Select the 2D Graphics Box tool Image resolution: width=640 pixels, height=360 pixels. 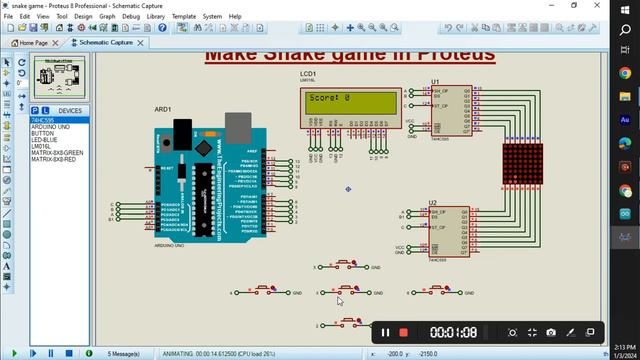[7, 224]
